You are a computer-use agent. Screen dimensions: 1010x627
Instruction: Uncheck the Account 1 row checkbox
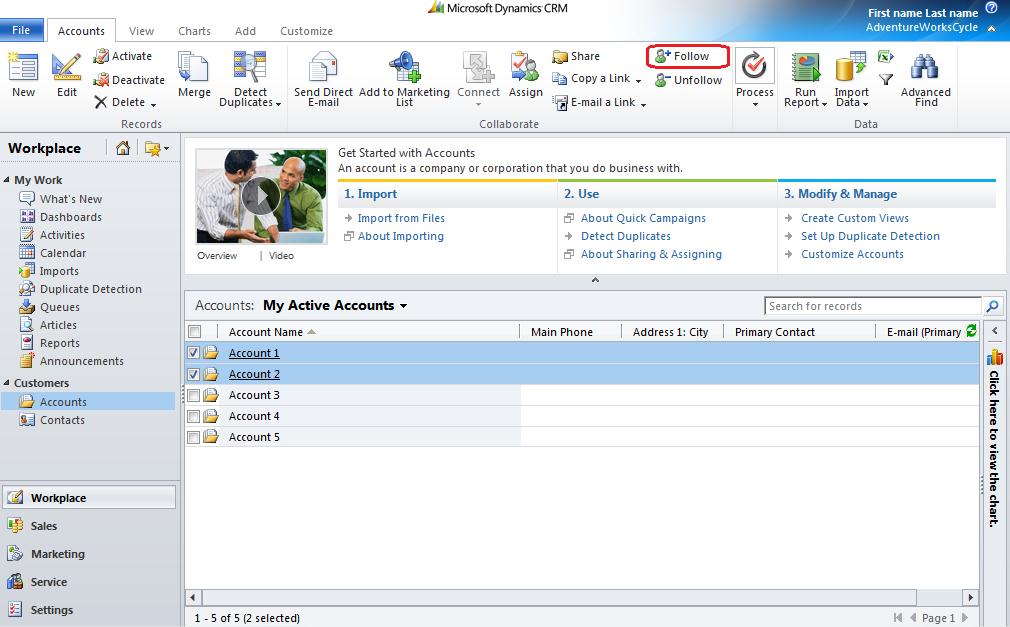[x=194, y=353]
